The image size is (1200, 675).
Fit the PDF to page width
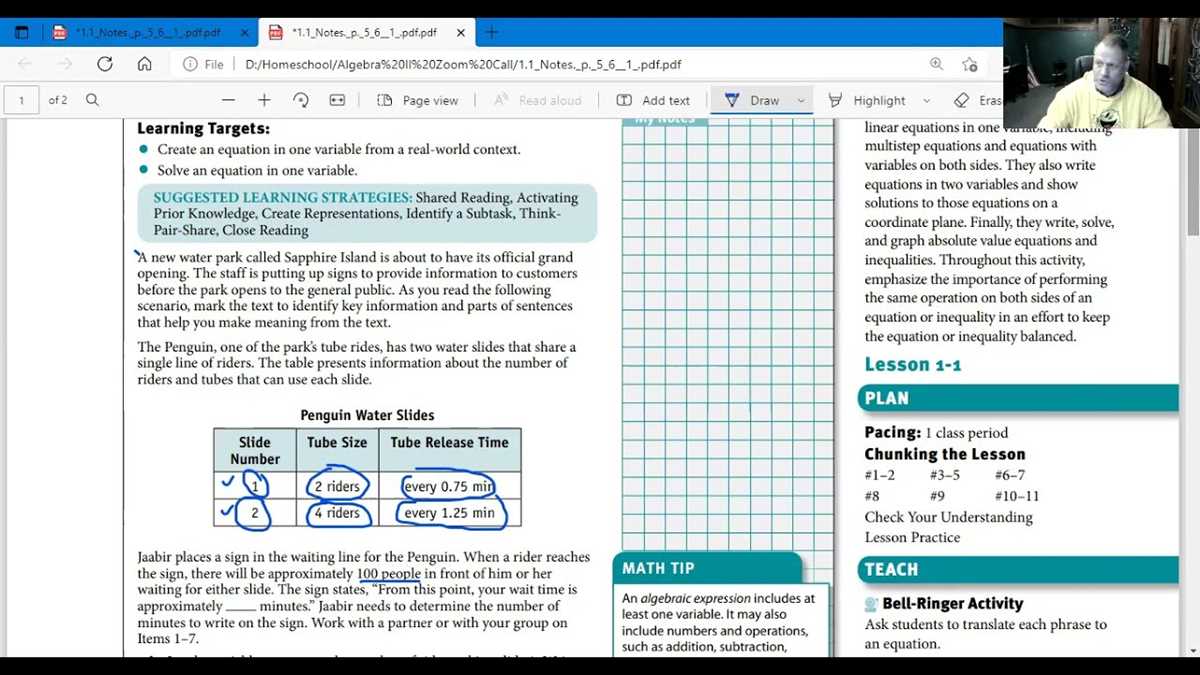[x=337, y=100]
